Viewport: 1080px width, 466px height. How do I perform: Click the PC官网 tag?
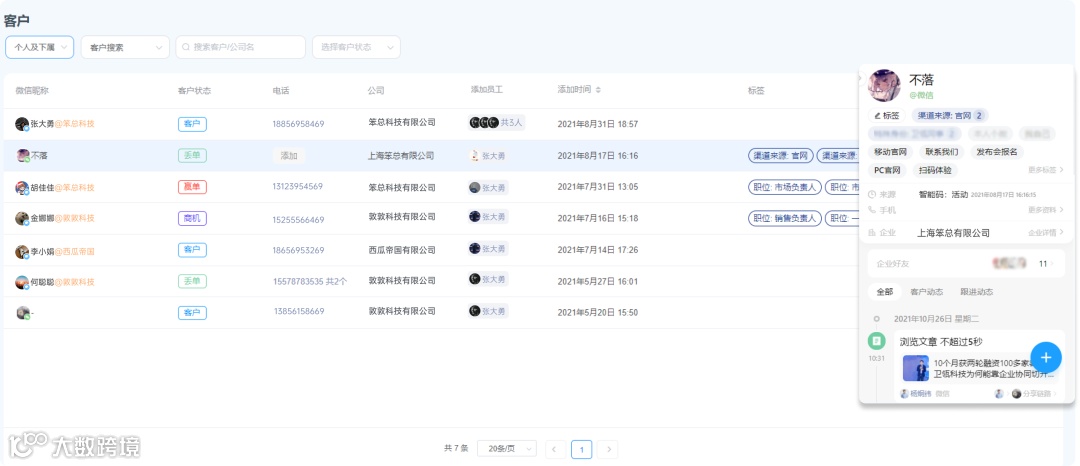point(888,169)
